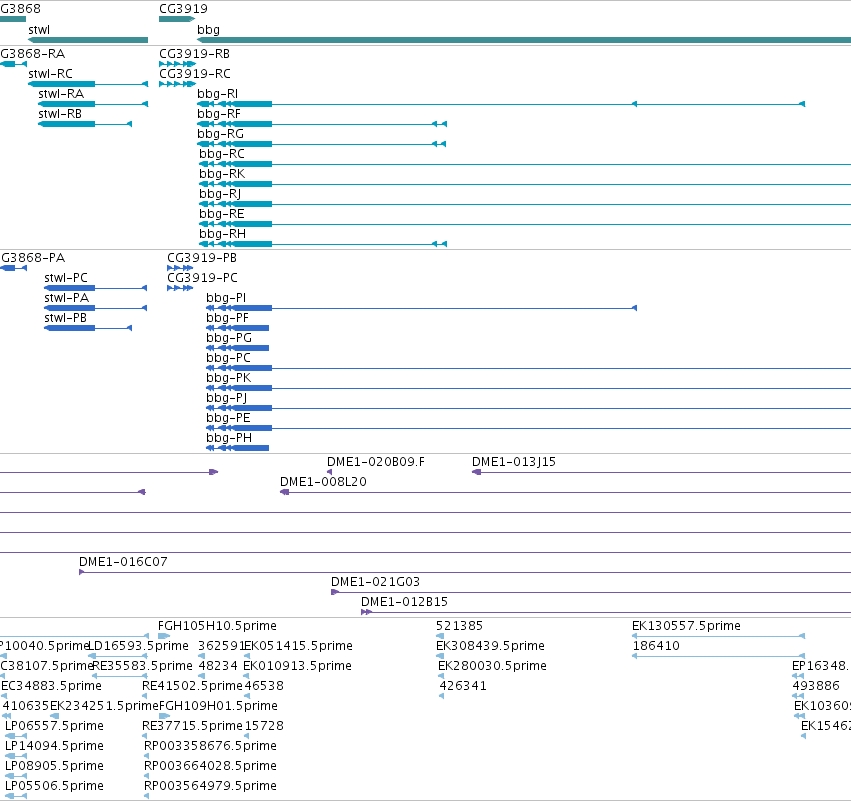Select the bbg-RF transcript label
The width and height of the screenshot is (851, 801).
pos(219,114)
